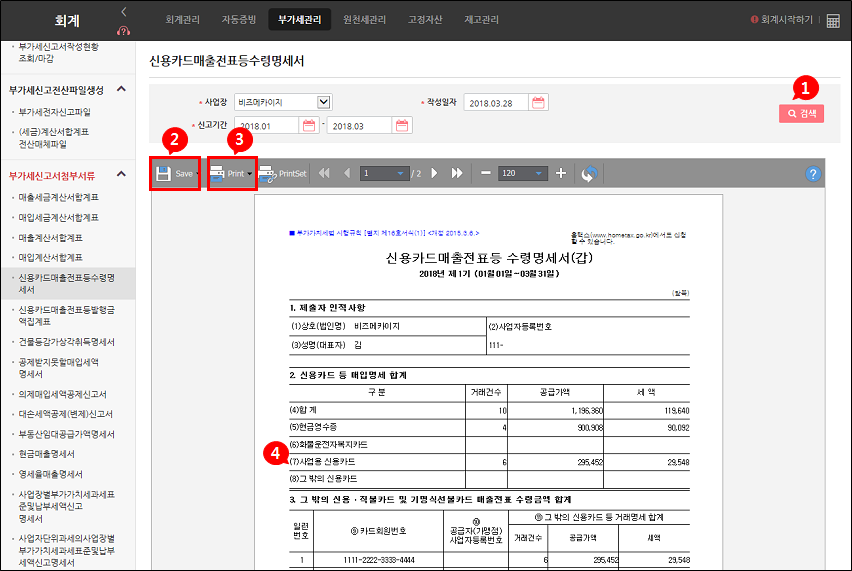The image size is (852, 571).
Task: Open 매출세금계산서합계표 in sidebar
Action: 59,197
